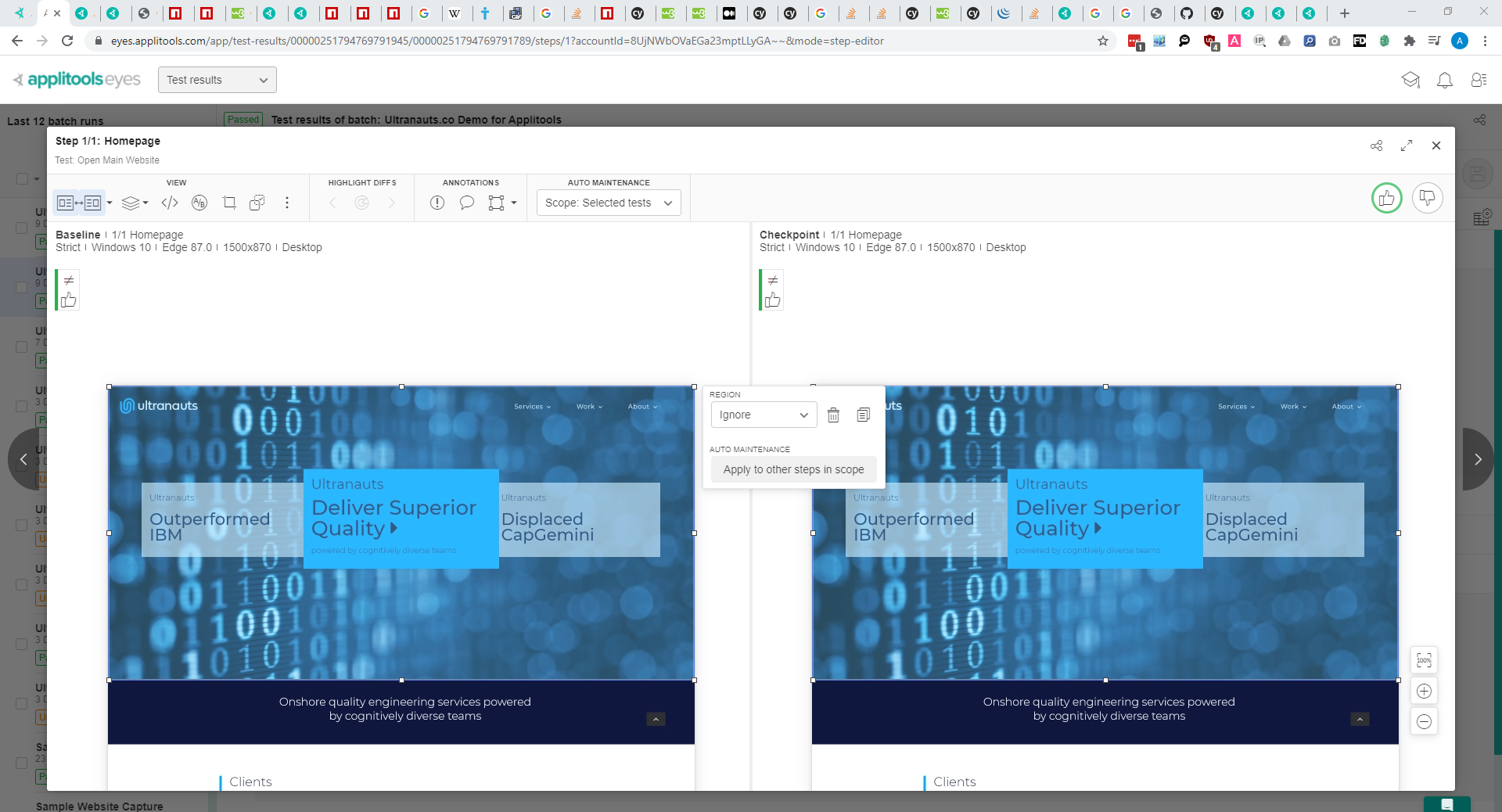Share this step using share icon
This screenshot has width=1502, height=812.
pos(1376,146)
